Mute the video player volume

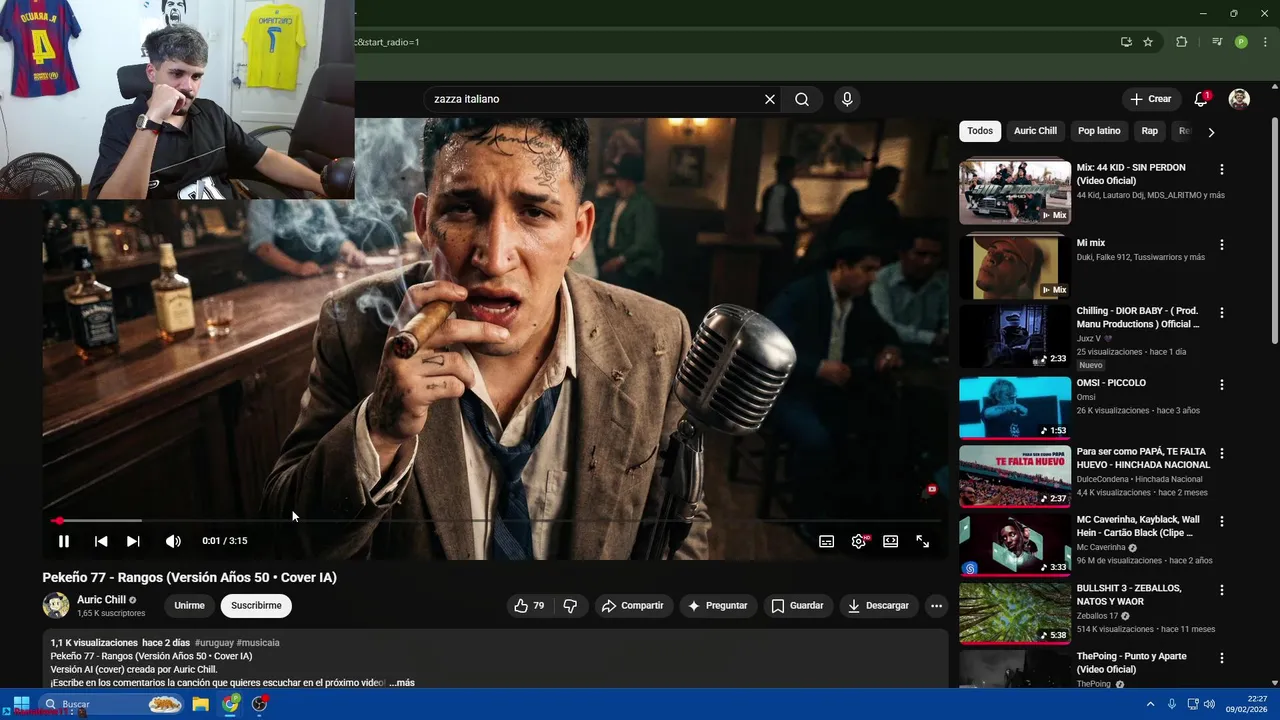click(x=173, y=541)
